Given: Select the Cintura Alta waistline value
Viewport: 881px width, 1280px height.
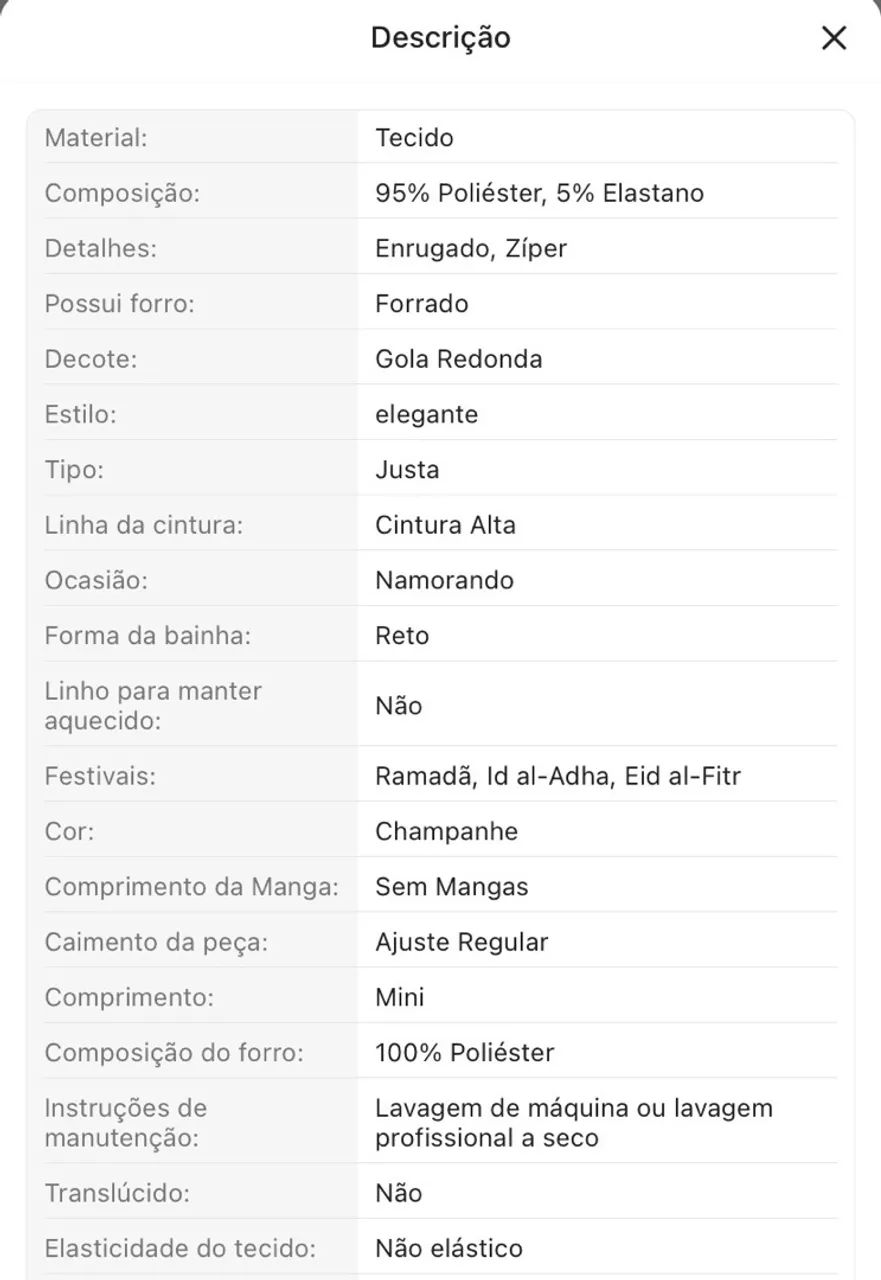Looking at the screenshot, I should point(445,525).
